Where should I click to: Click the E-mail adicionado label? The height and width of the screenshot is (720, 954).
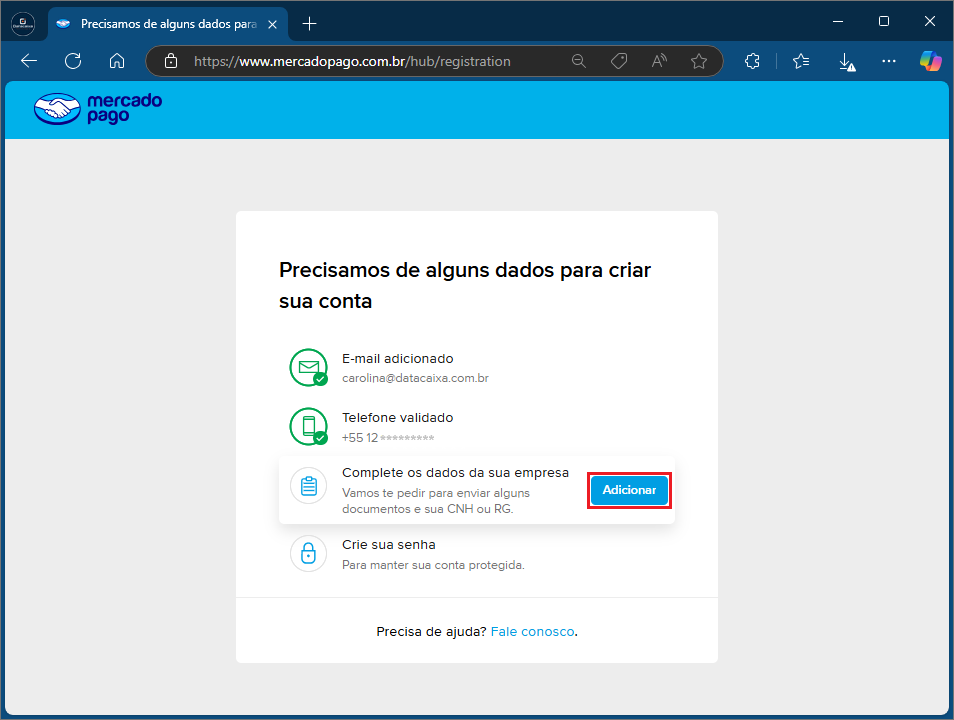pyautogui.click(x=397, y=358)
